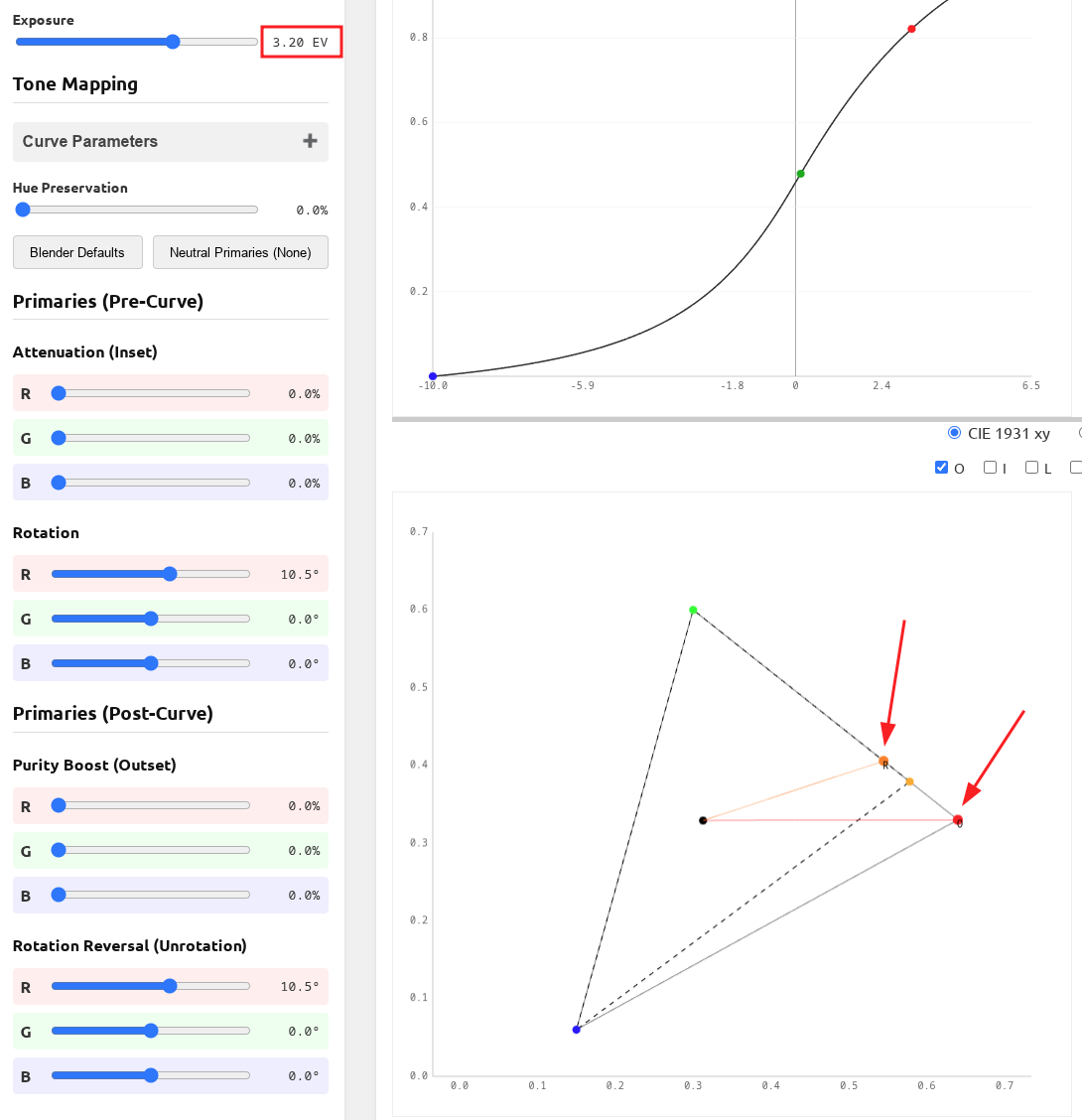
Task: Enable the L checkbox
Action: pyautogui.click(x=1032, y=468)
